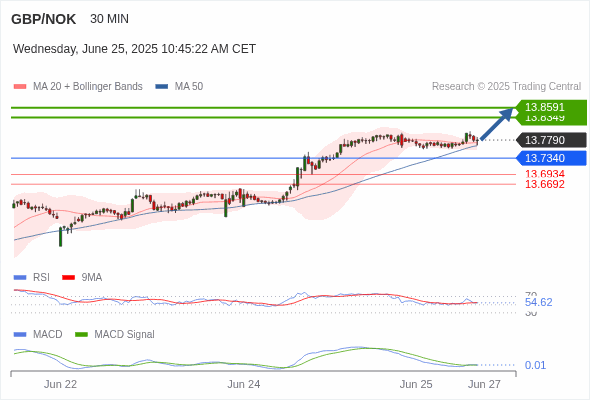This screenshot has height=400, width=590.
Task: Click the MA 20 + Bollinger Bands label
Action: point(88,87)
